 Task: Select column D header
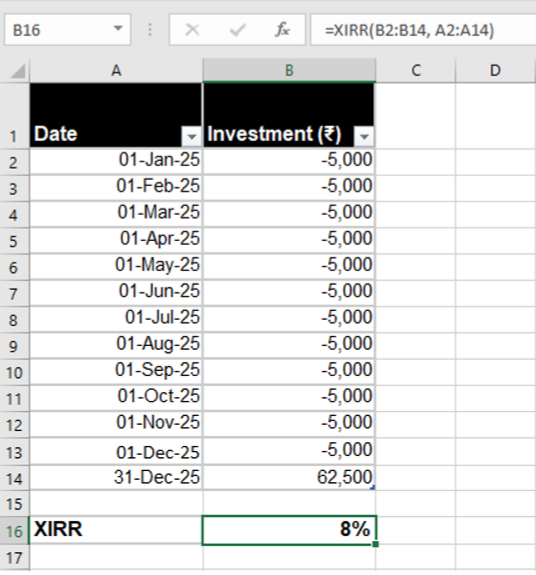[495, 70]
